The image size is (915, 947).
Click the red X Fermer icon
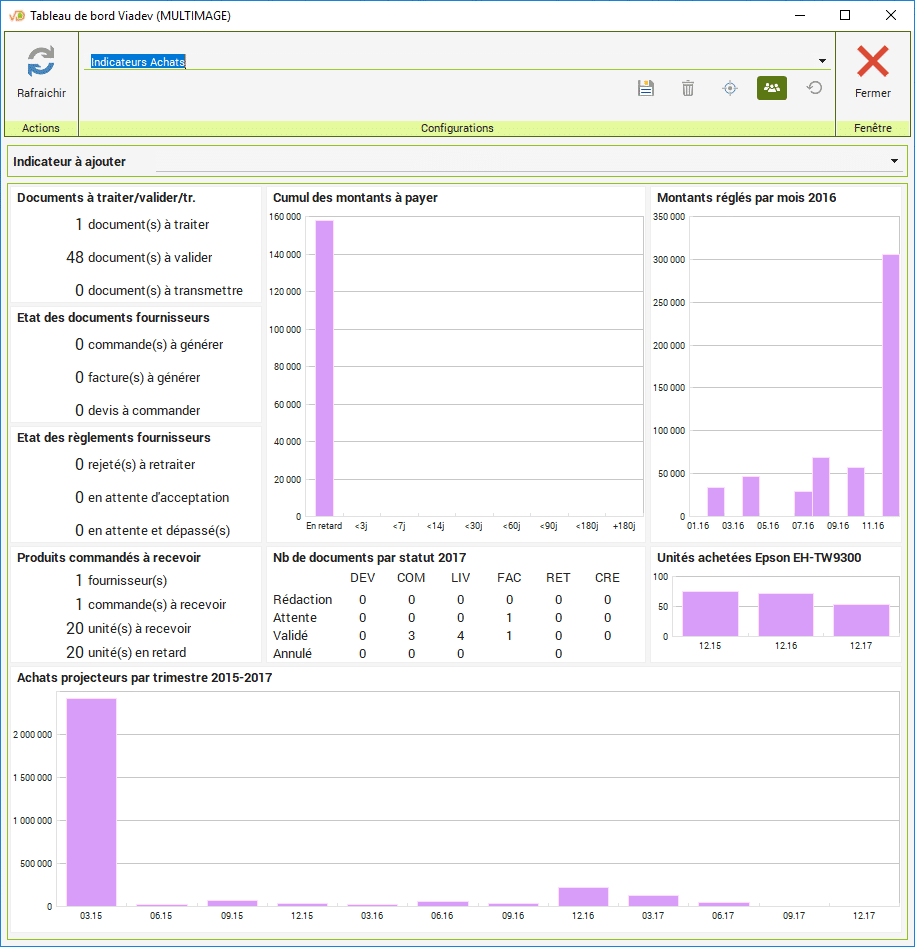coord(872,62)
